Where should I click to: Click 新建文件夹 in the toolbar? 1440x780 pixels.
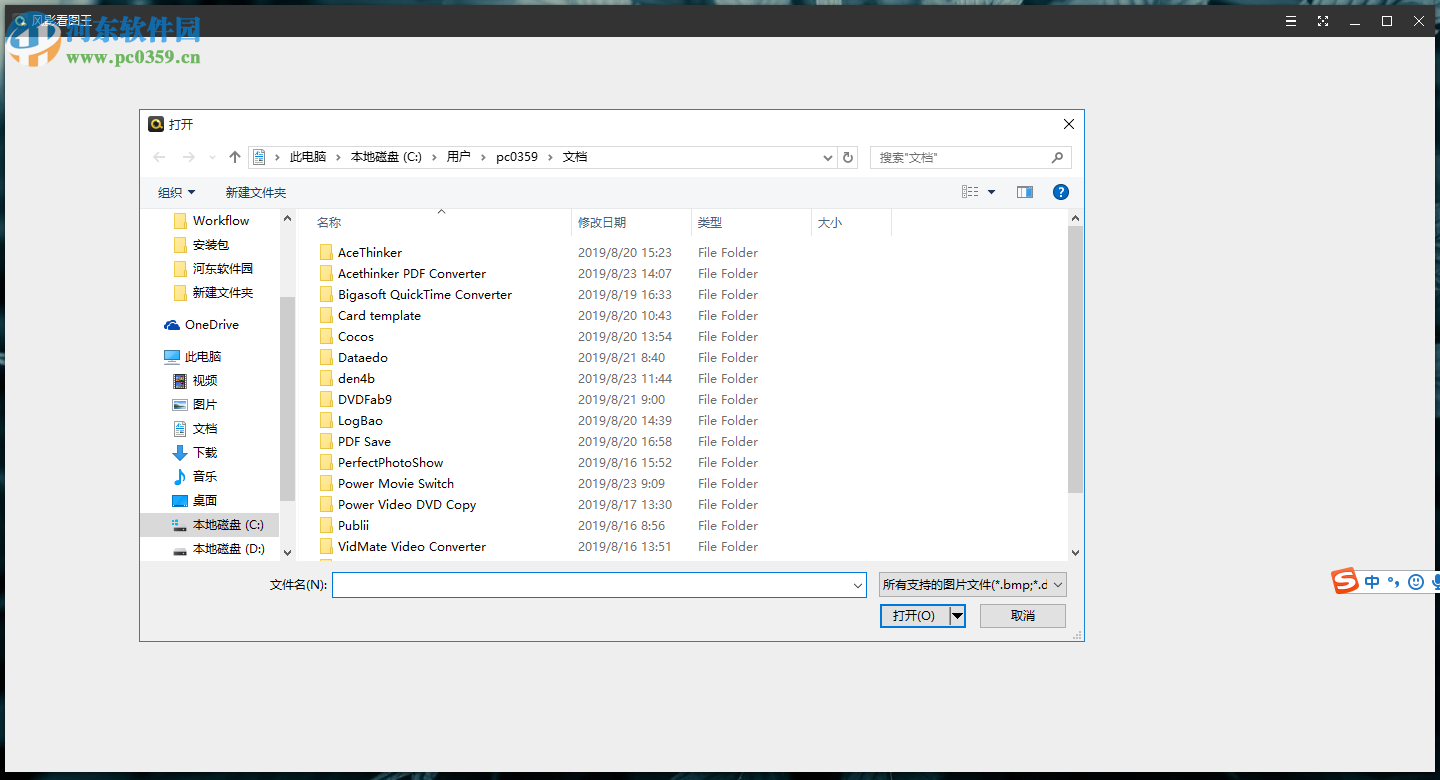pyautogui.click(x=256, y=193)
